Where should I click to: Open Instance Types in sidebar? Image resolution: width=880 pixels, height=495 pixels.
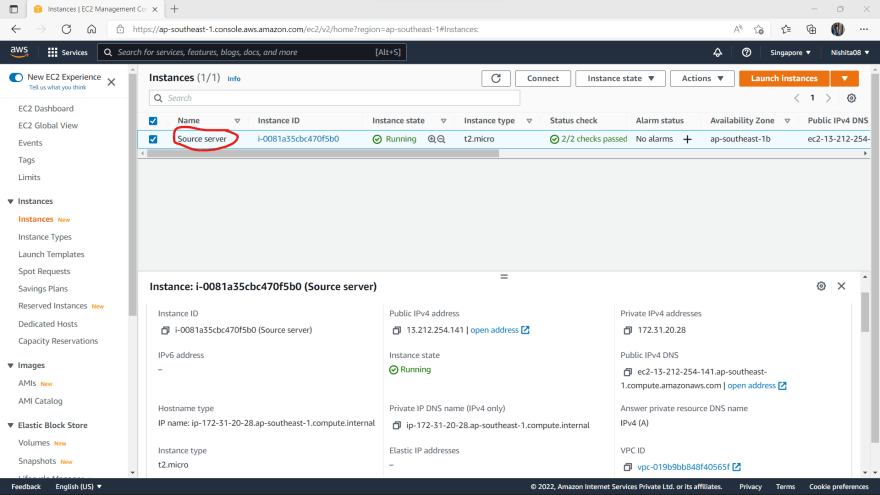[44, 237]
